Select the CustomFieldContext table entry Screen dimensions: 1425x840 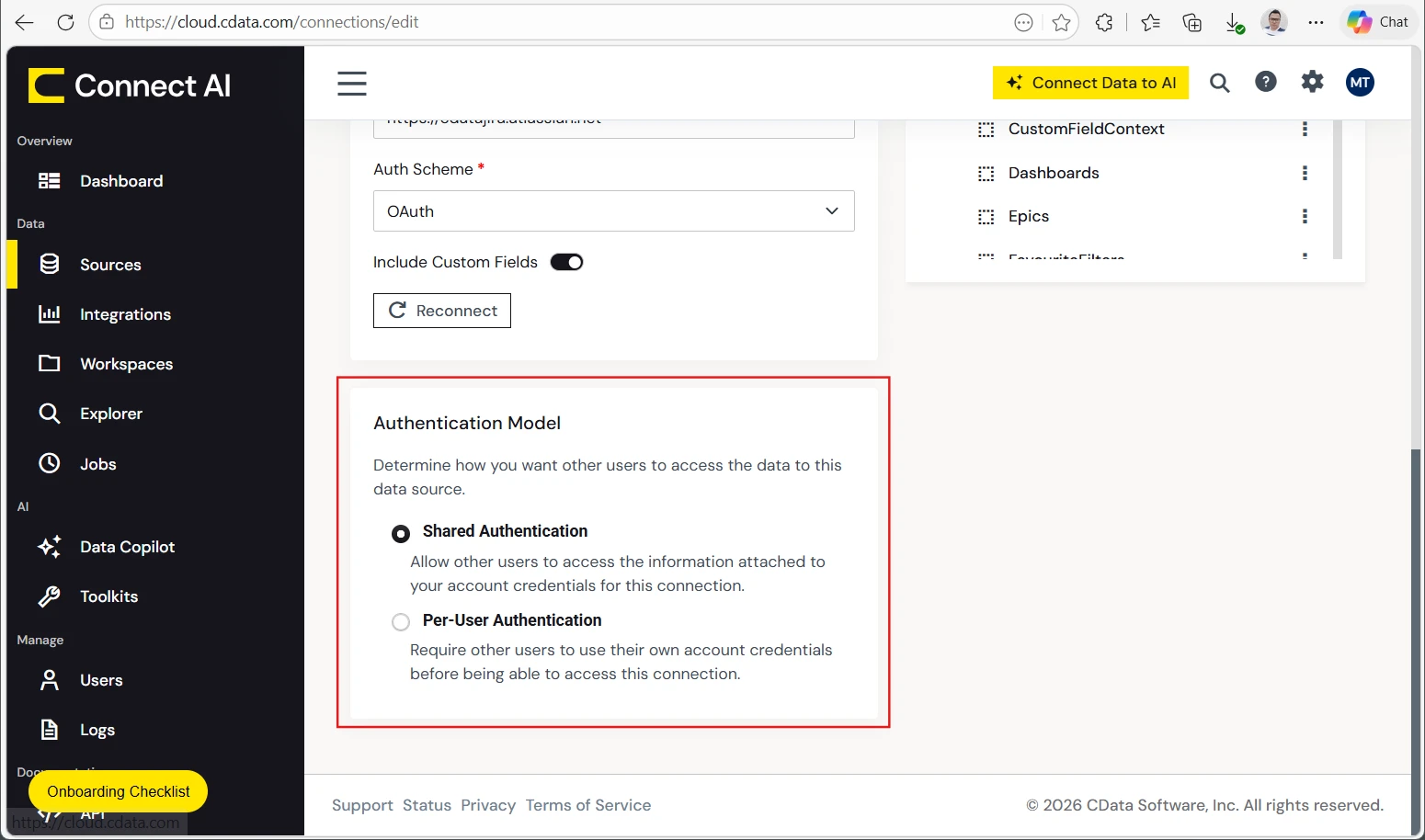coord(1087,129)
